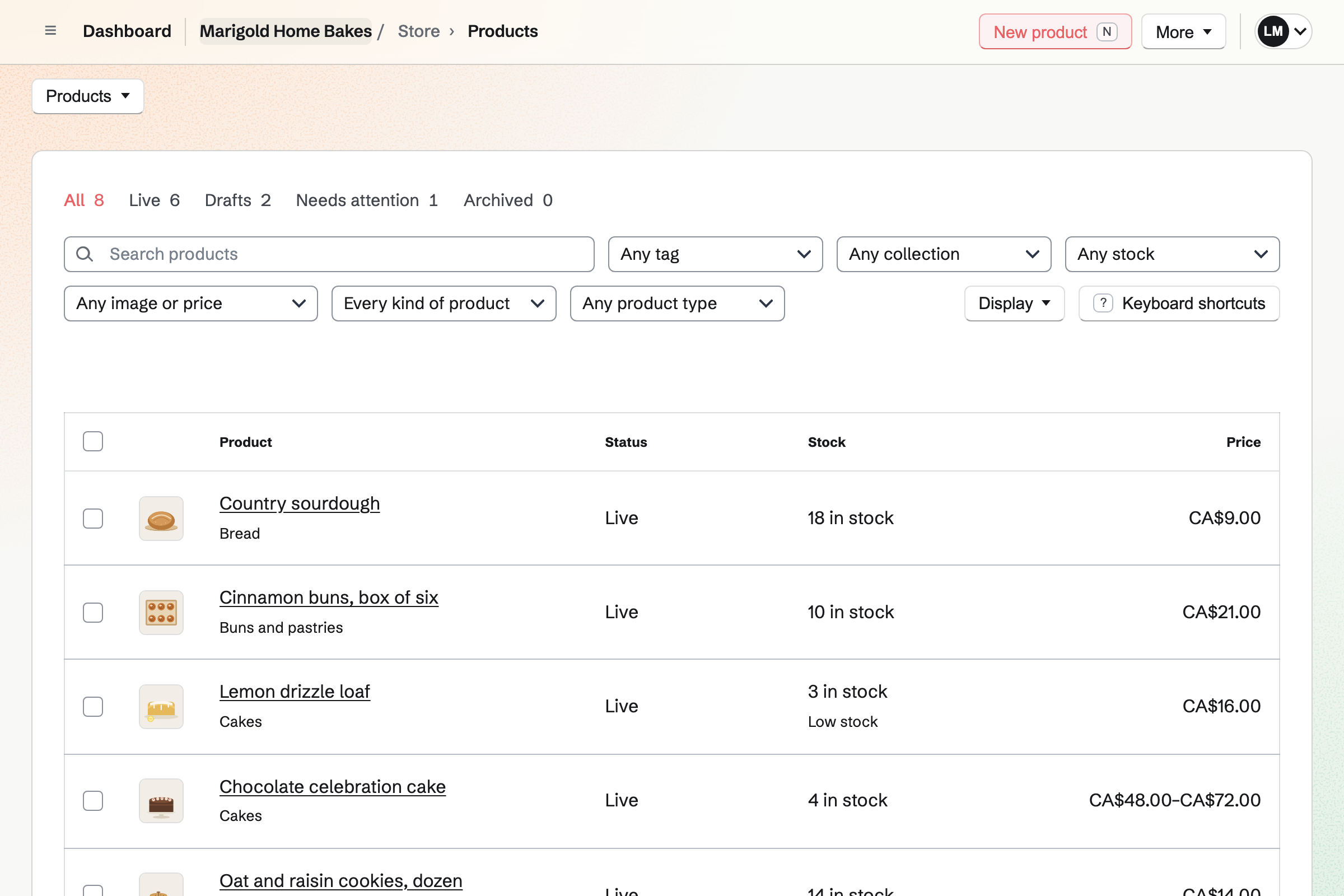Toggle the select-all products checkbox
The width and height of the screenshot is (1344, 896).
[92, 442]
